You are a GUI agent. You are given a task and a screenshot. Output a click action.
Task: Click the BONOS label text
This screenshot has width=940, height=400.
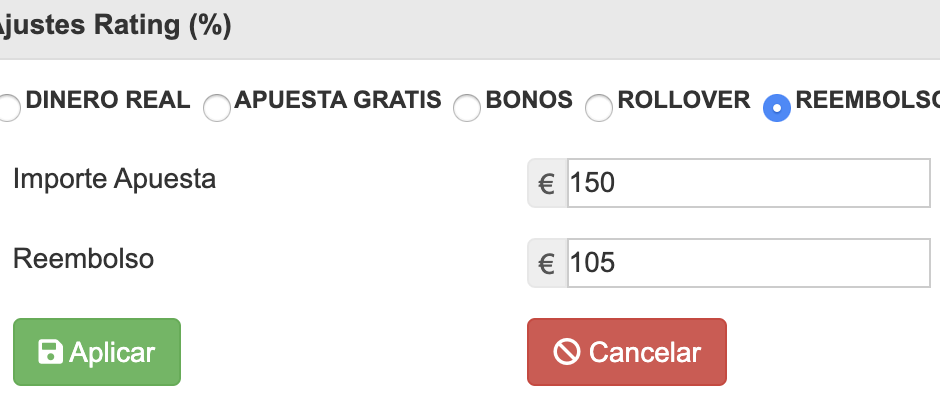[529, 100]
